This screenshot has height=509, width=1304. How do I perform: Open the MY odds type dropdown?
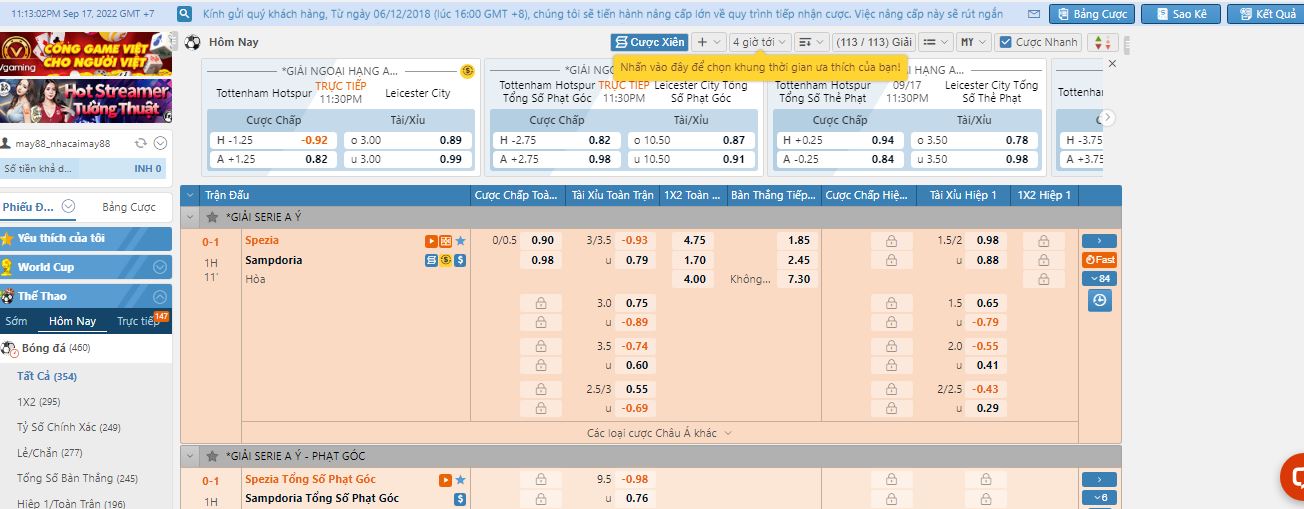coord(972,42)
